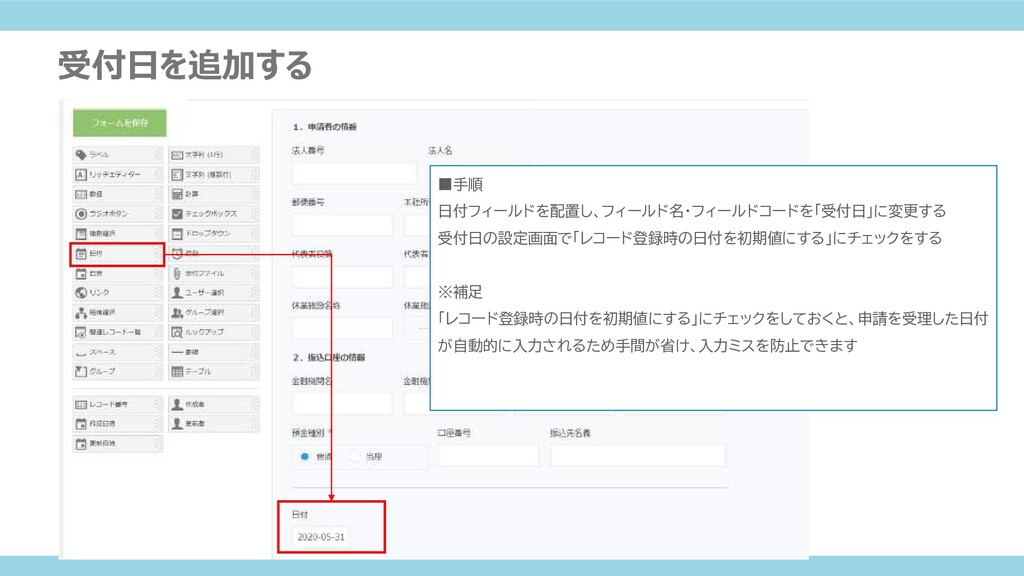1024x576 pixels.
Task: Click the 預金種別 field label
Action: (x=308, y=432)
